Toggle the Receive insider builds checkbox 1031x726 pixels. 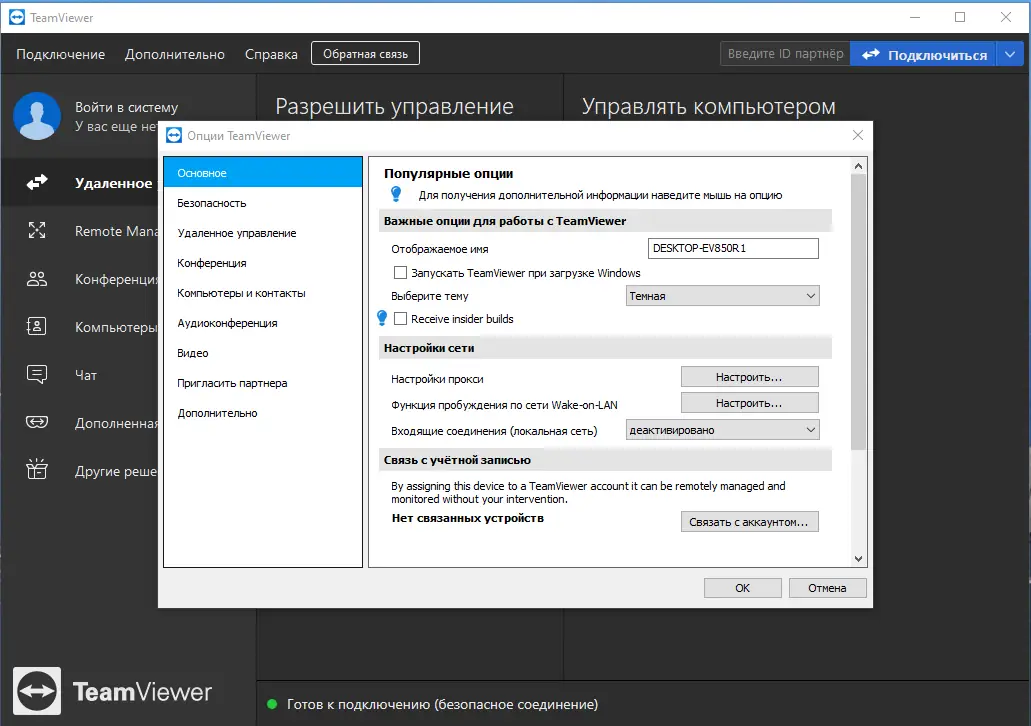click(x=400, y=318)
